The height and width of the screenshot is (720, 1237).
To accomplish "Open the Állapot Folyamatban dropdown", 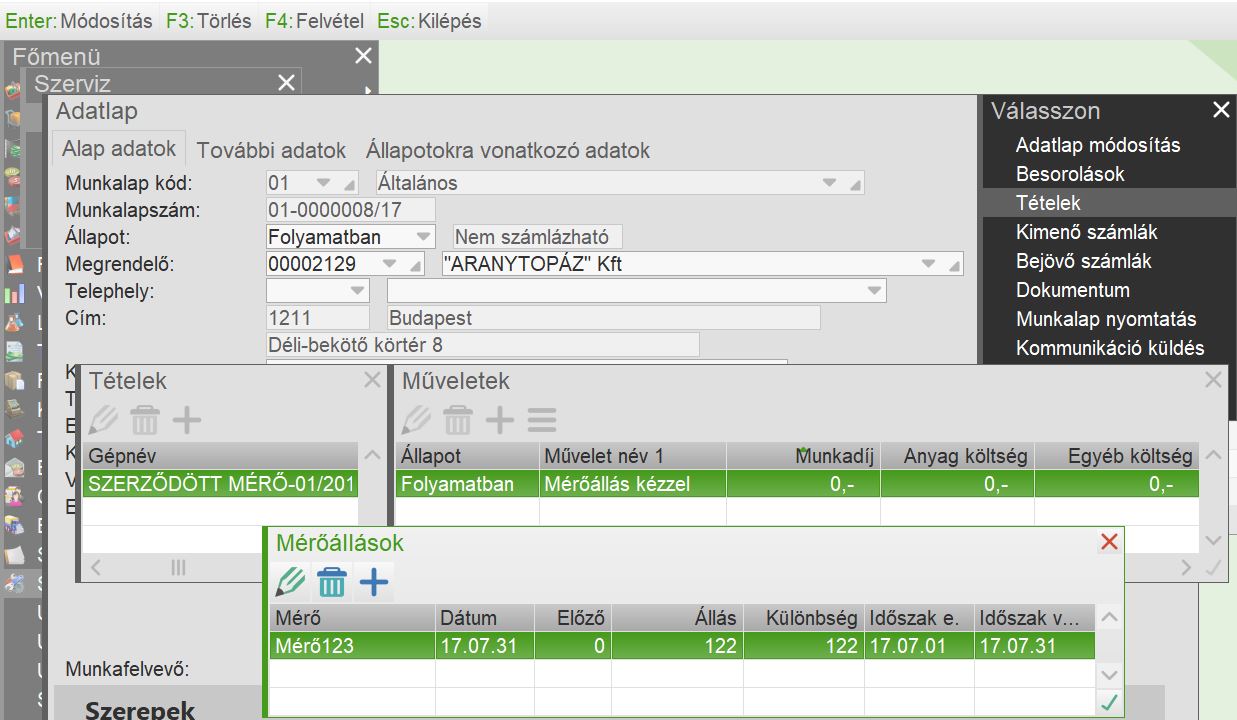I will [424, 237].
